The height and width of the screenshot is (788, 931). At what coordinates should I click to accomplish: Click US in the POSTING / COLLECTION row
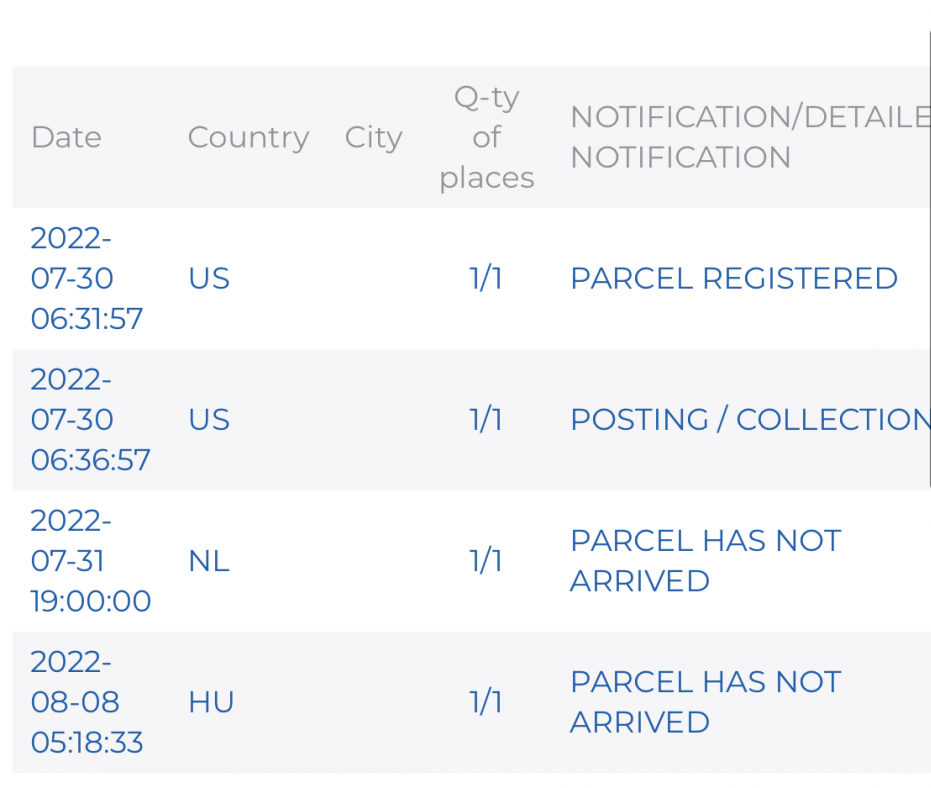coord(209,419)
